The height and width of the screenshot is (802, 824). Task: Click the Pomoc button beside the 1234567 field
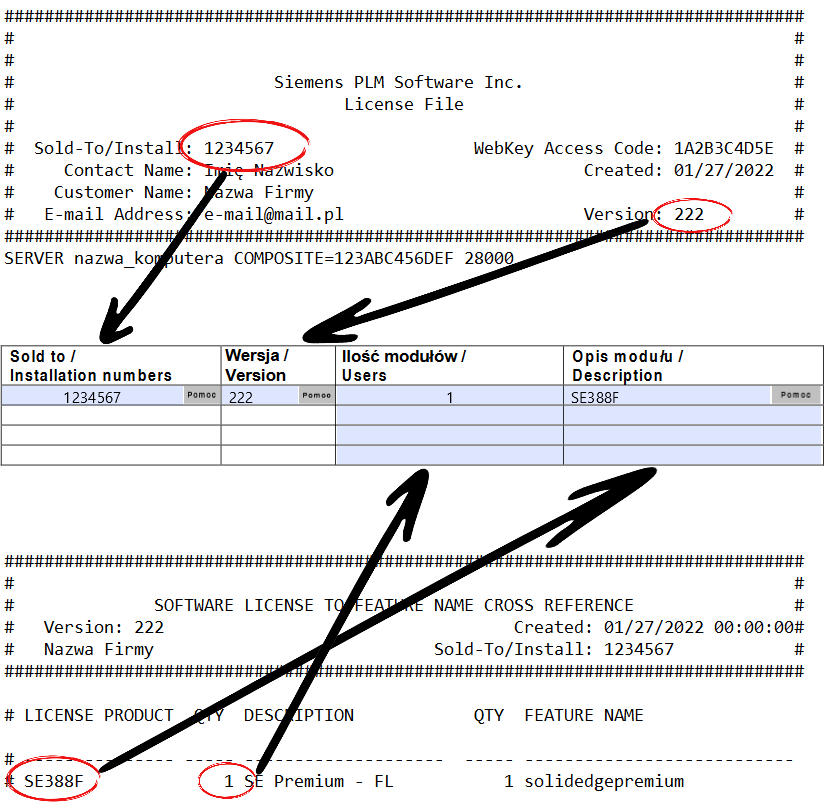[201, 395]
